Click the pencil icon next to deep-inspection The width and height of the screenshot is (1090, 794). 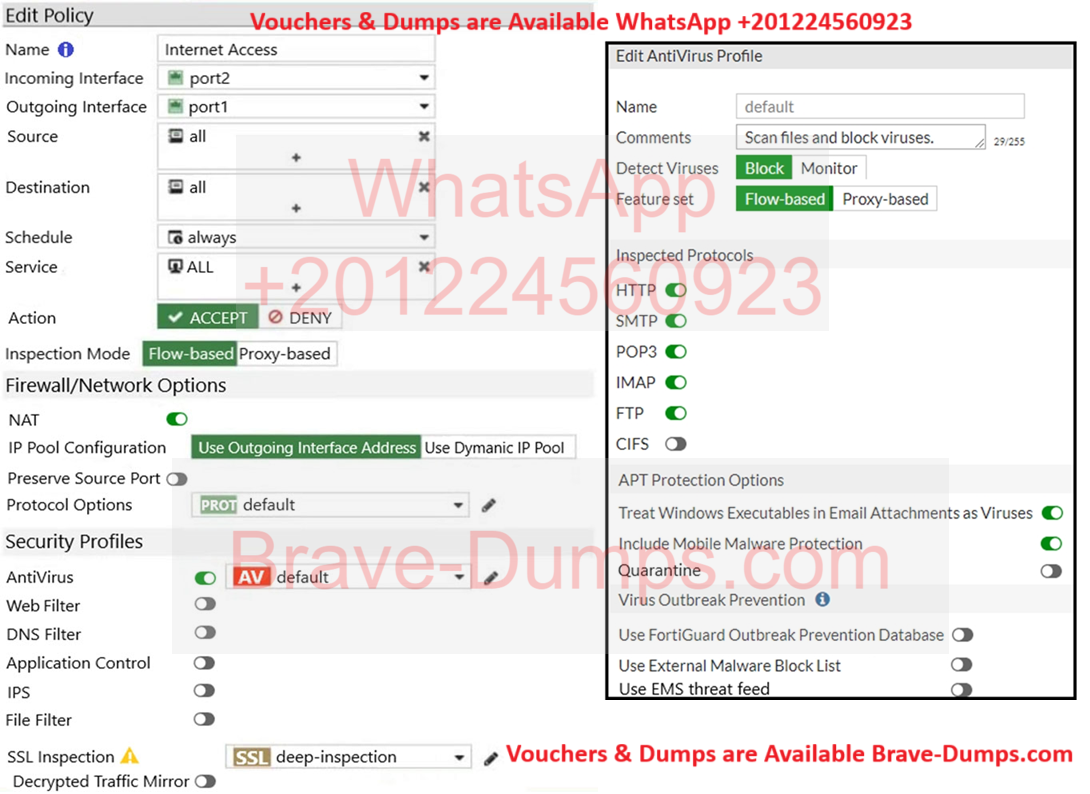pyautogui.click(x=490, y=758)
